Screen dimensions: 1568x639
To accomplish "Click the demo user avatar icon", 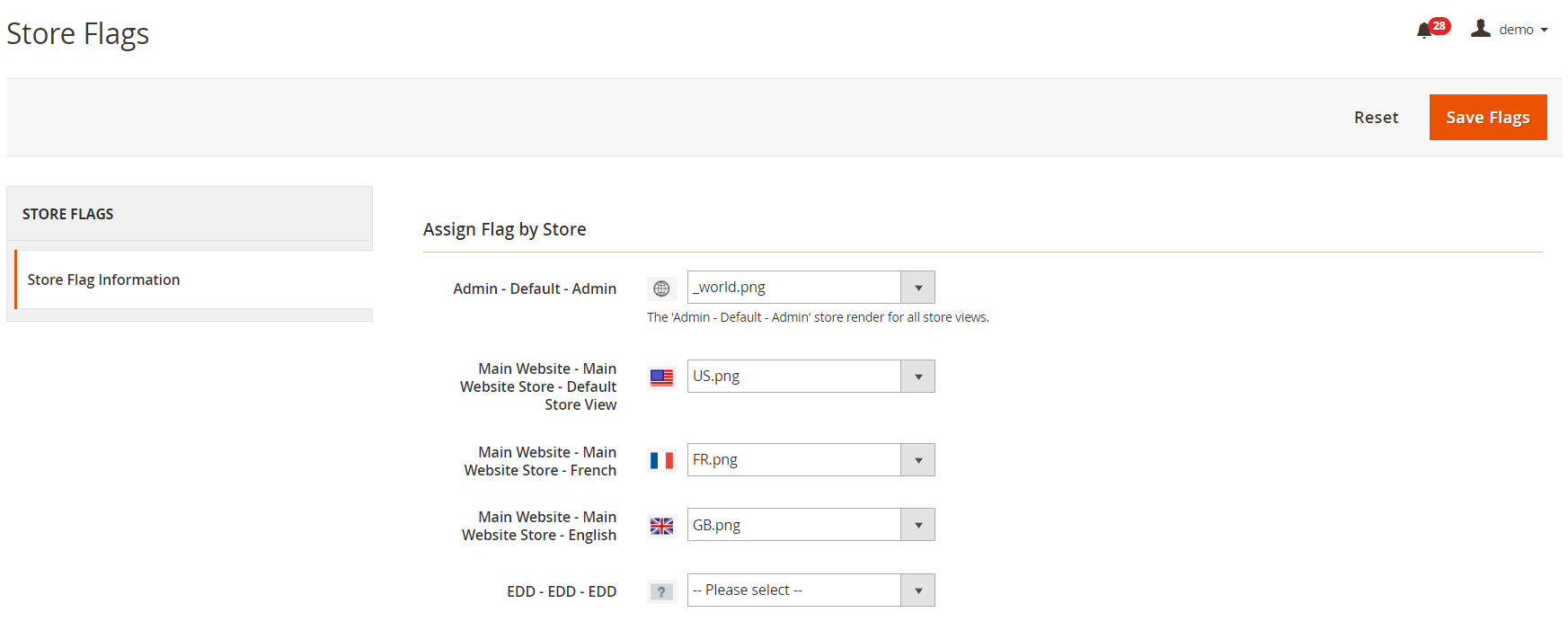I will click(1481, 29).
